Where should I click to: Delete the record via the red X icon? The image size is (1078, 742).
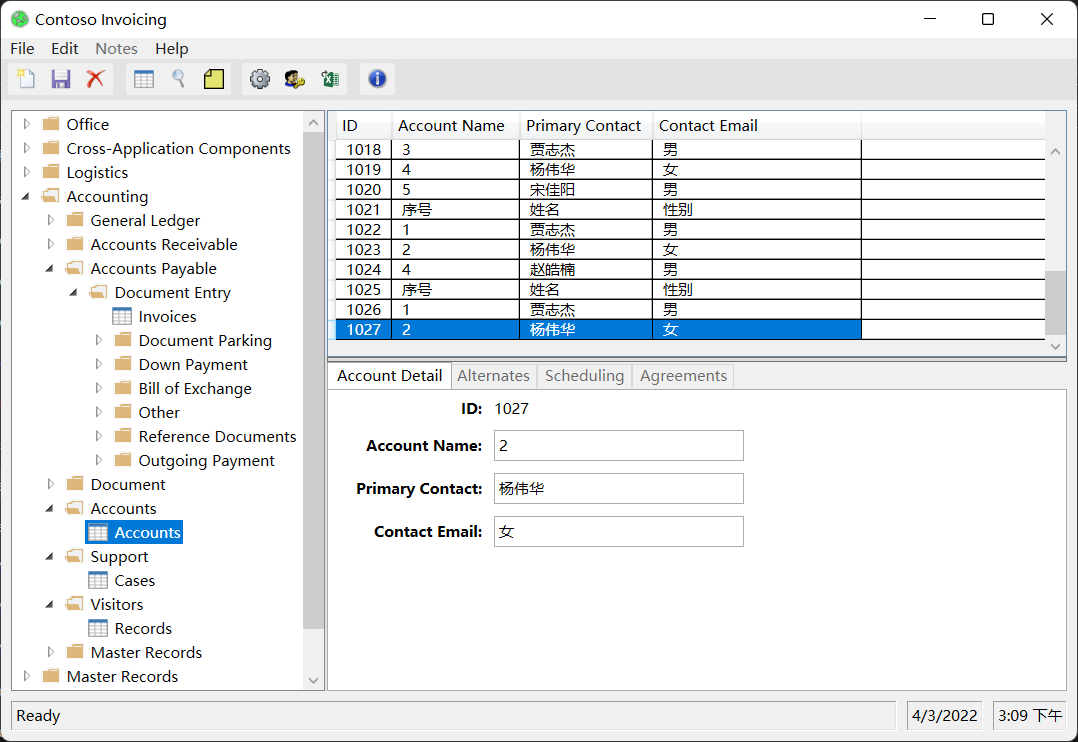95,78
